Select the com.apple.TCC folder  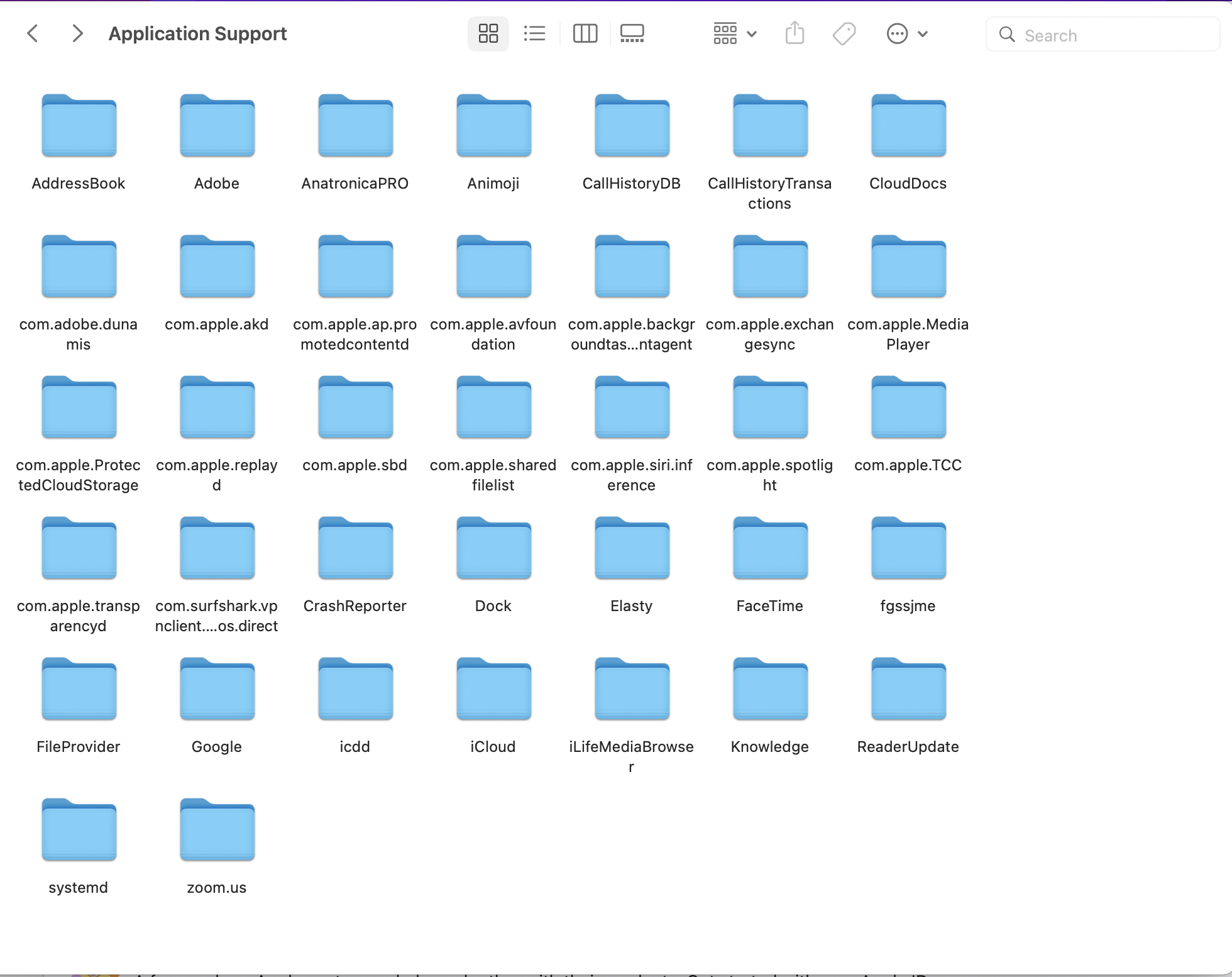click(x=908, y=408)
